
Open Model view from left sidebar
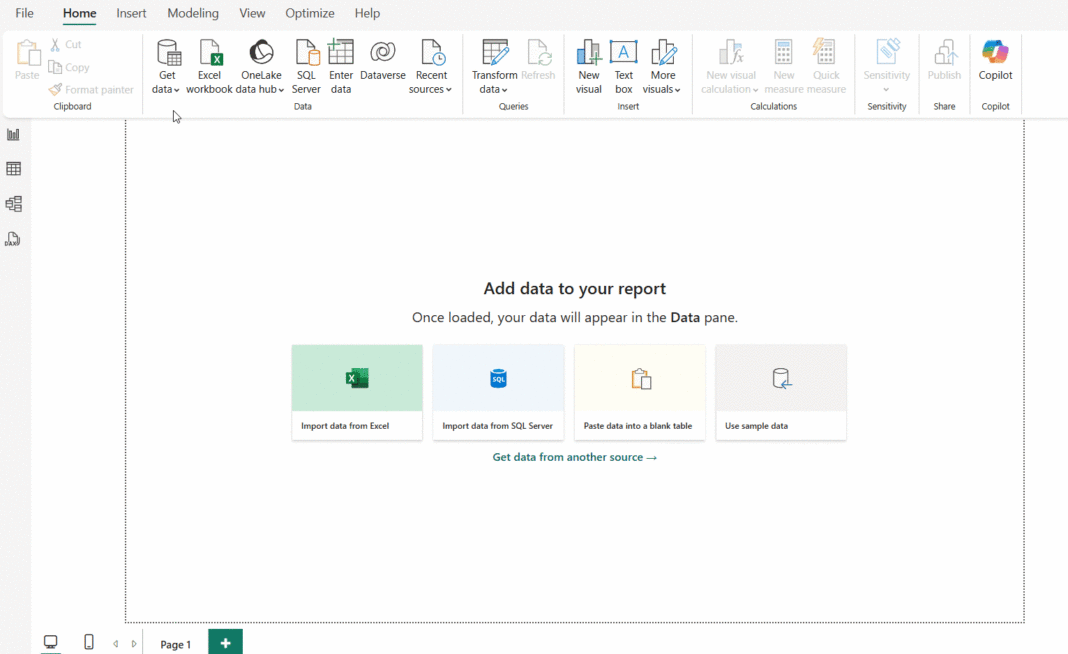click(13, 204)
